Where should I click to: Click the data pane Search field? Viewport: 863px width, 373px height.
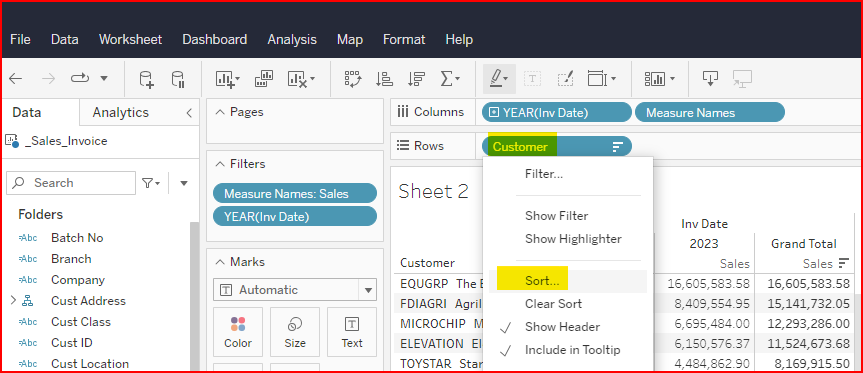coord(70,183)
